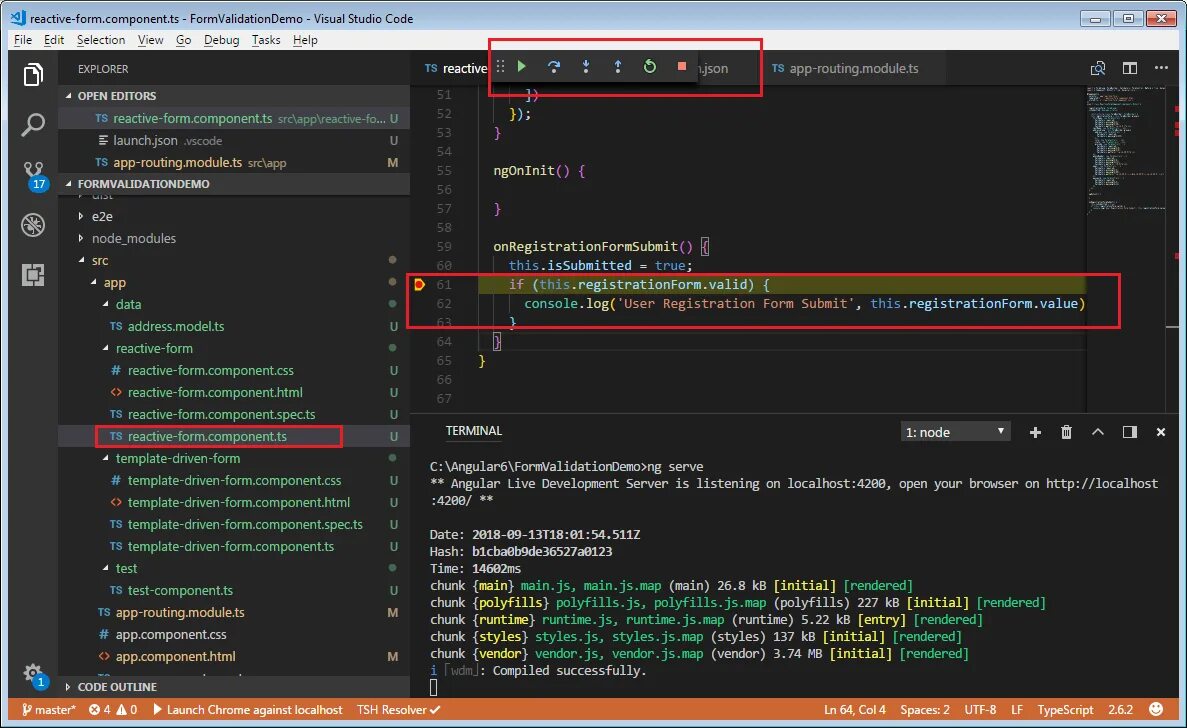Open the Debug menu

pyautogui.click(x=220, y=40)
